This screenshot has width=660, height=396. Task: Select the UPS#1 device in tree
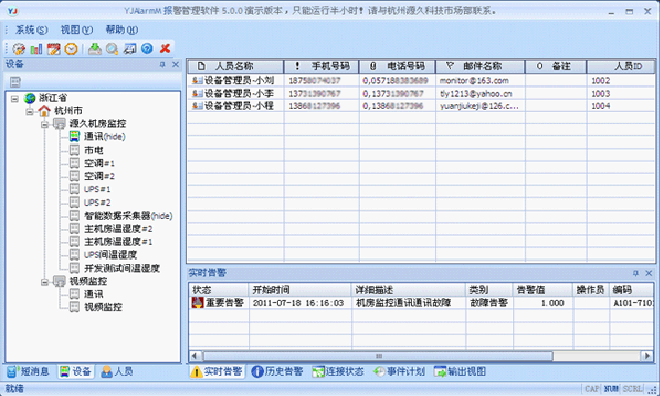click(97, 189)
